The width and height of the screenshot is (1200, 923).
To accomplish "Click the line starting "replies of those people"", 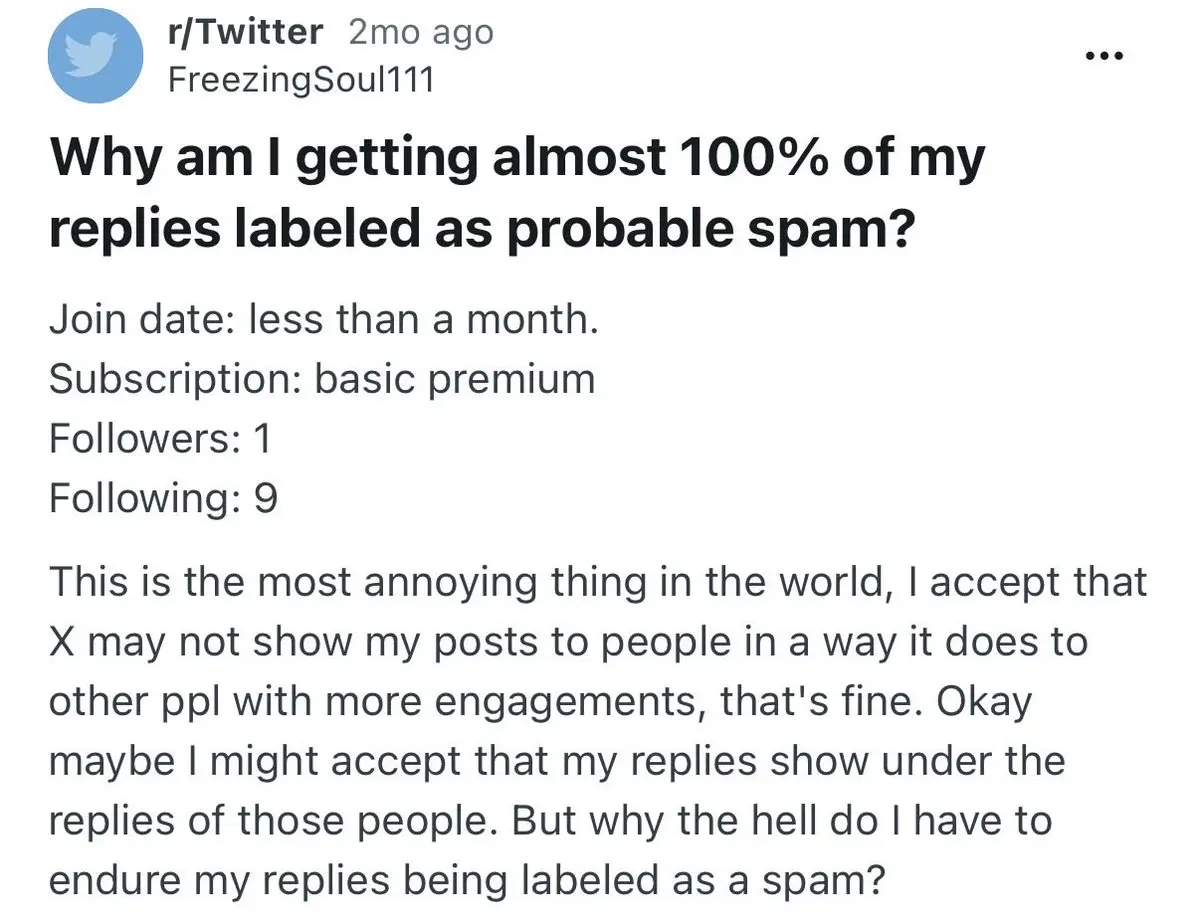I will pyautogui.click(x=550, y=820).
